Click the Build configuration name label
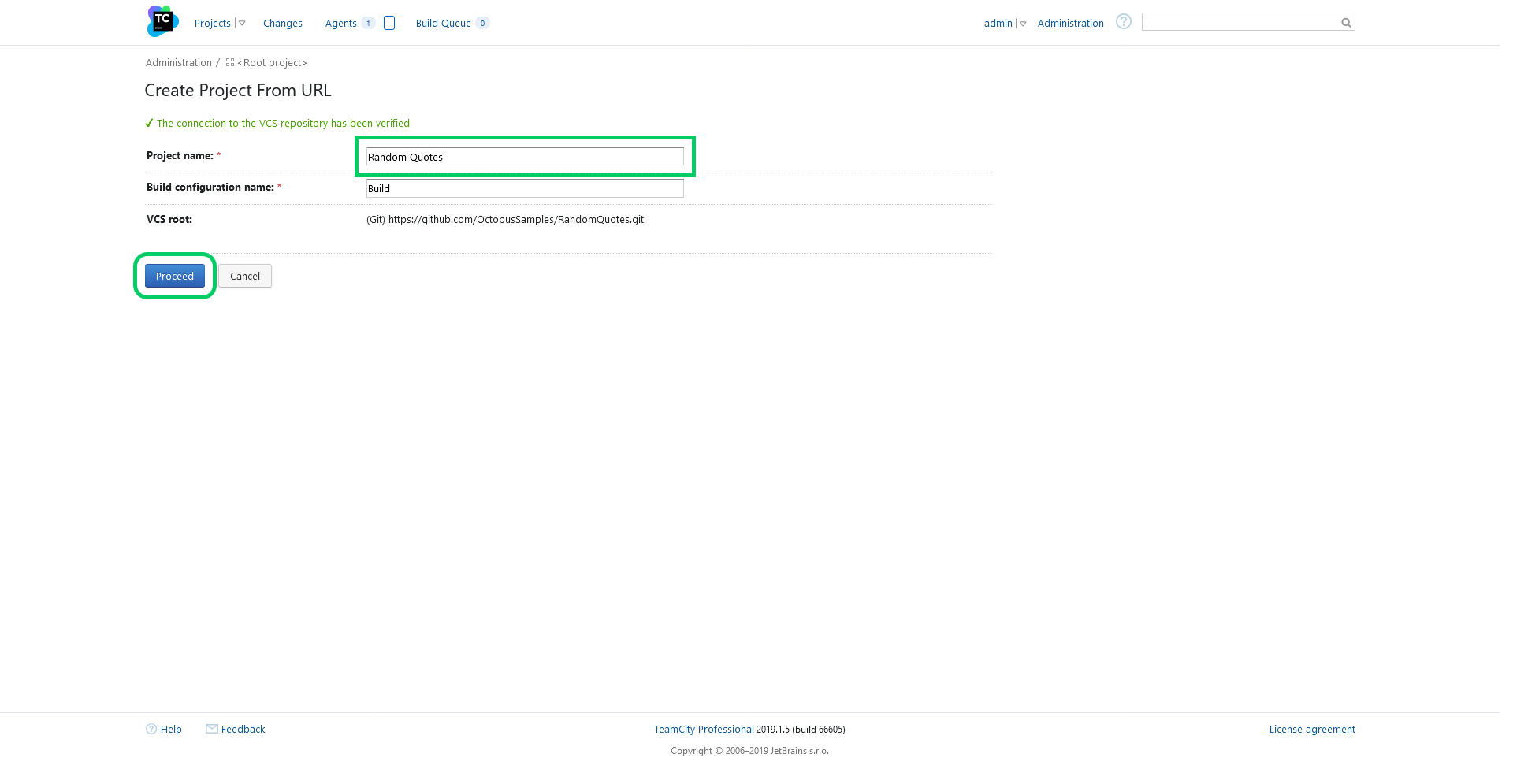The image size is (1513, 784). 210,188
